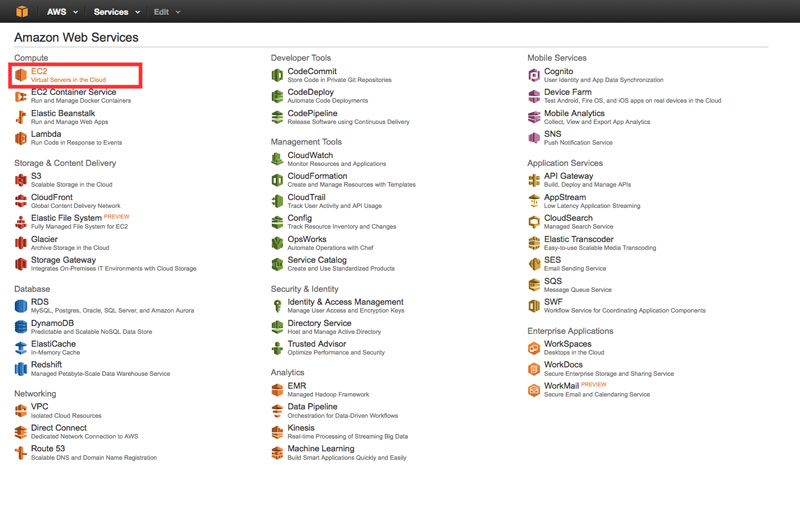Open CloudSearch link
Image resolution: width=800 pixels, height=530 pixels.
pos(568,218)
